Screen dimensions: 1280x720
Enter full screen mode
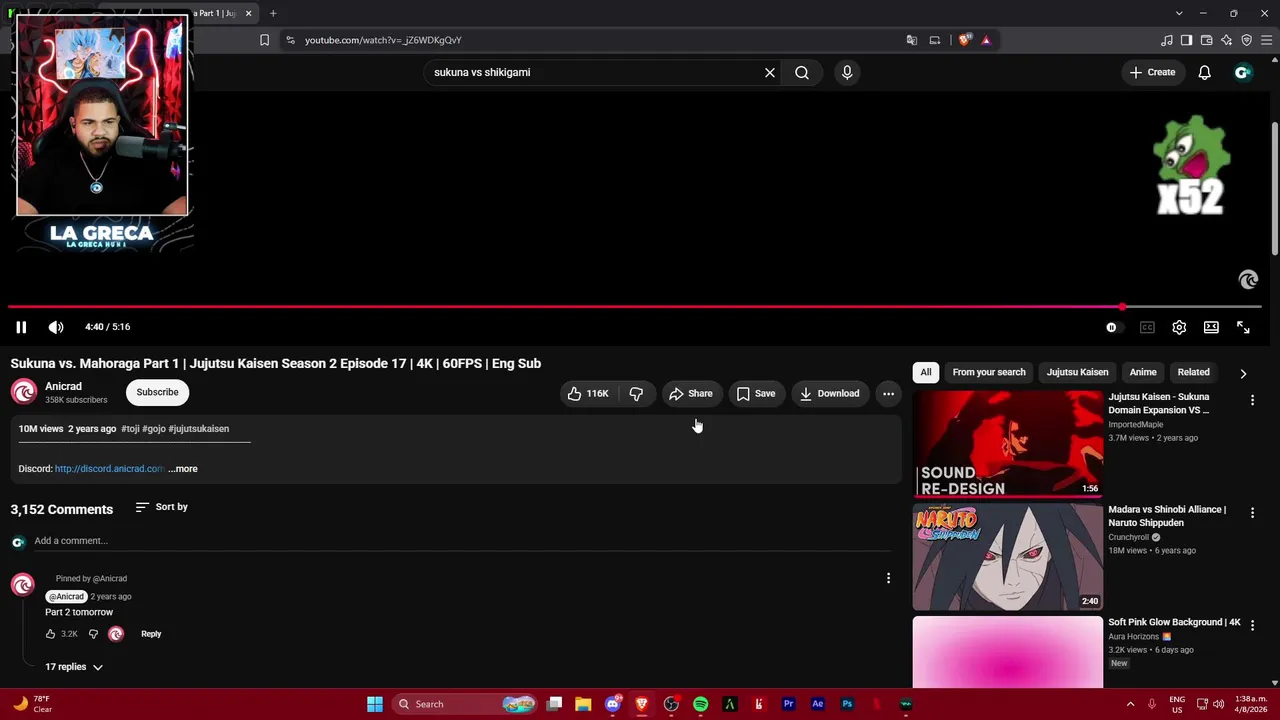click(x=1243, y=327)
